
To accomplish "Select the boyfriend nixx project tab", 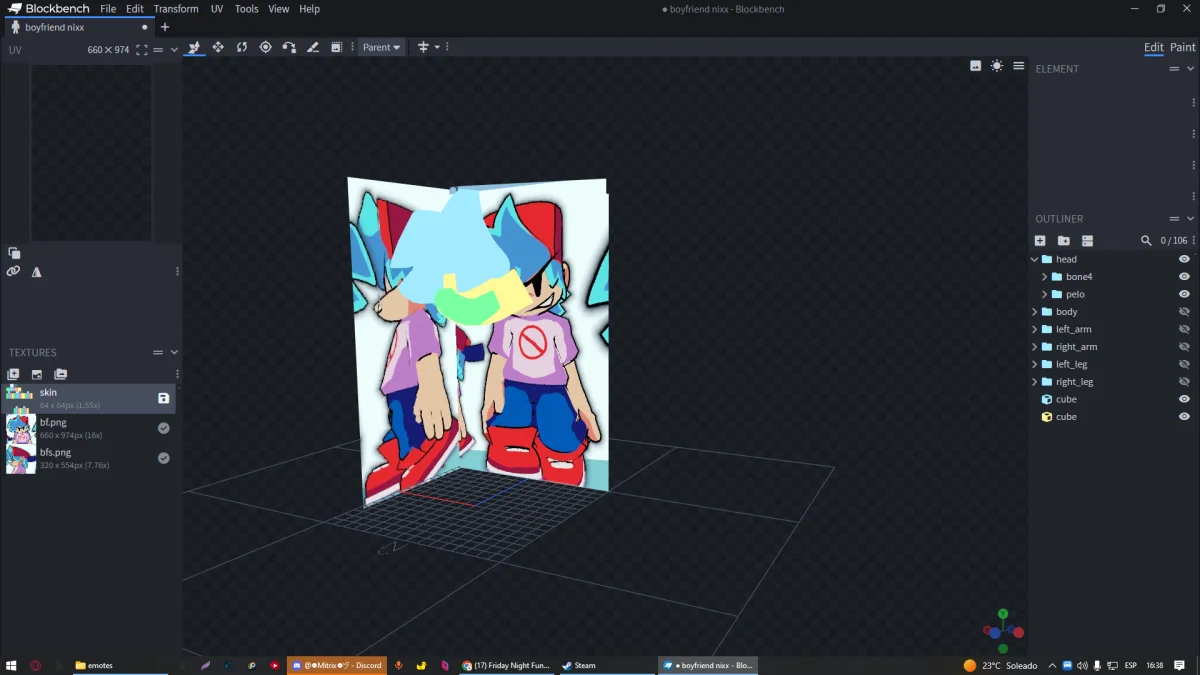I will (78, 27).
